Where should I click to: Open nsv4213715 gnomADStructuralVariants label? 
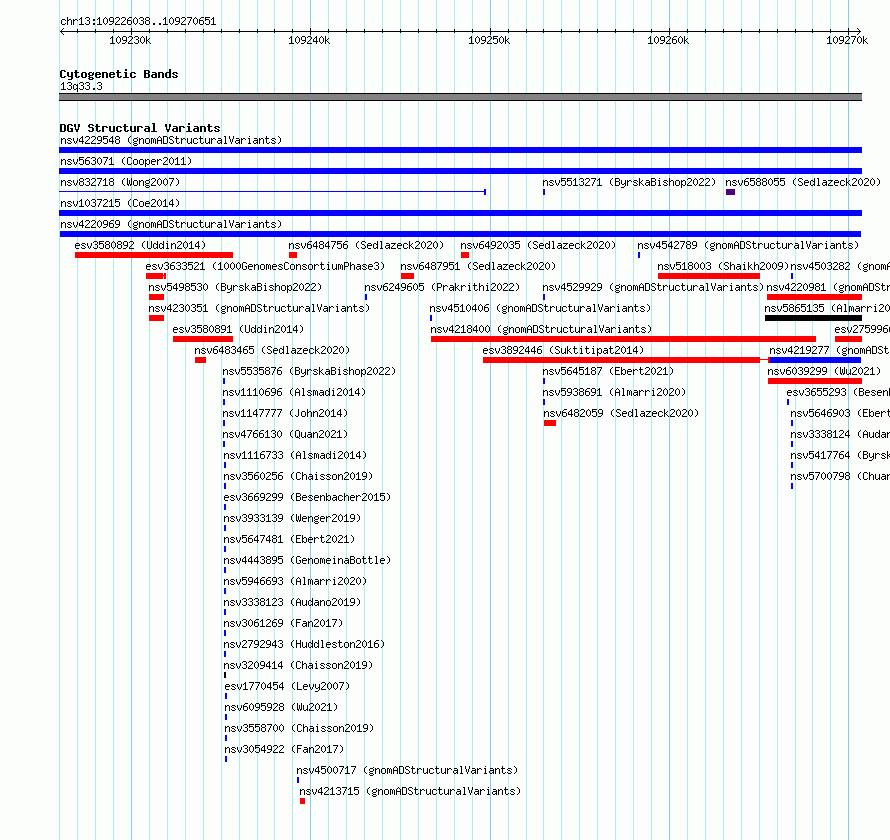tap(410, 791)
